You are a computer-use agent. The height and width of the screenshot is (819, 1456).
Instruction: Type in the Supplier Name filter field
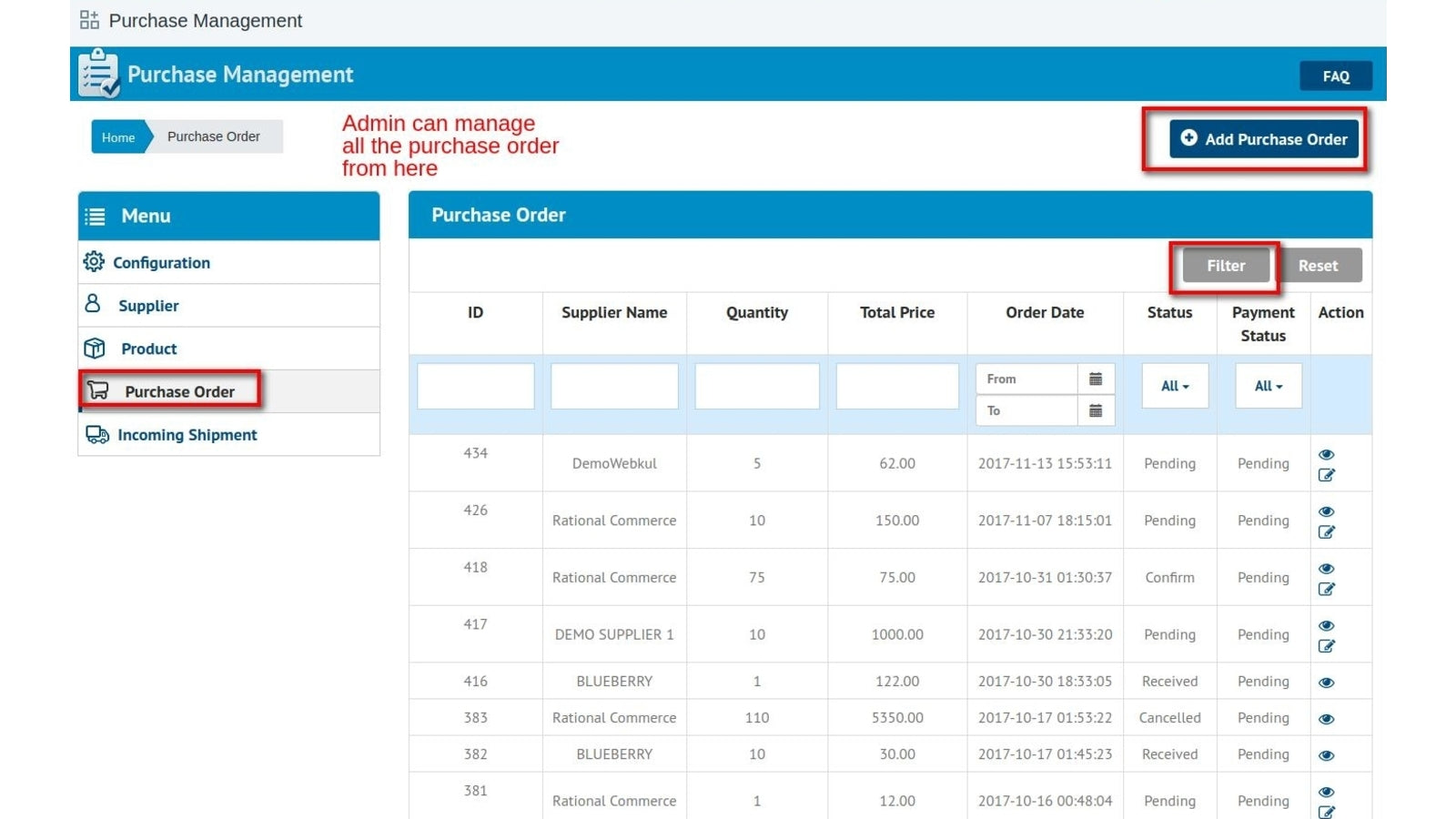pyautogui.click(x=614, y=386)
